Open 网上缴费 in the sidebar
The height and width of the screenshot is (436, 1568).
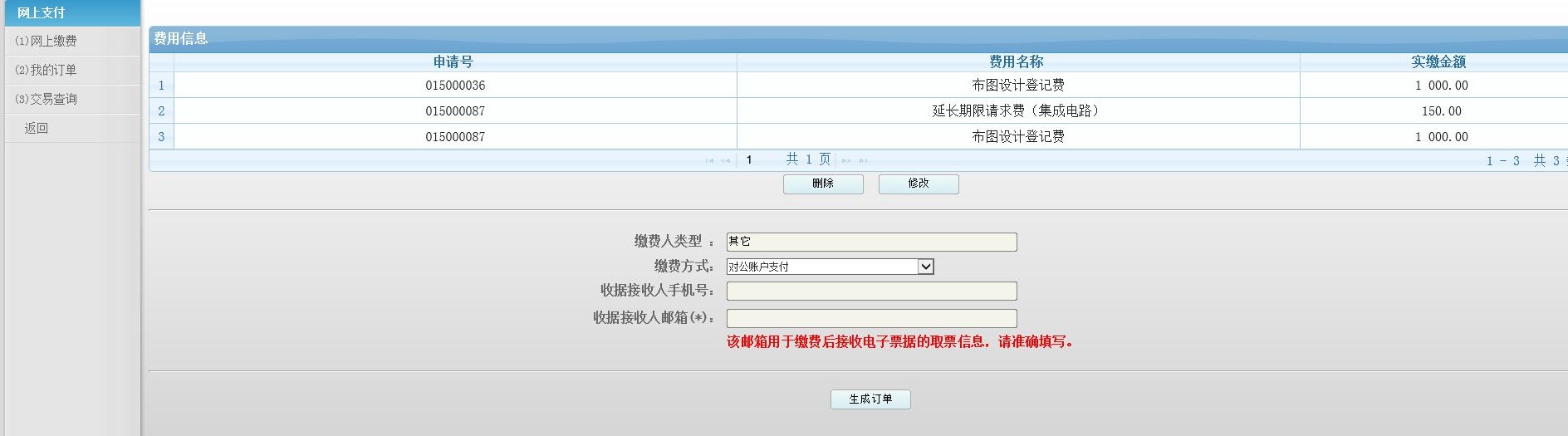pyautogui.click(x=53, y=41)
